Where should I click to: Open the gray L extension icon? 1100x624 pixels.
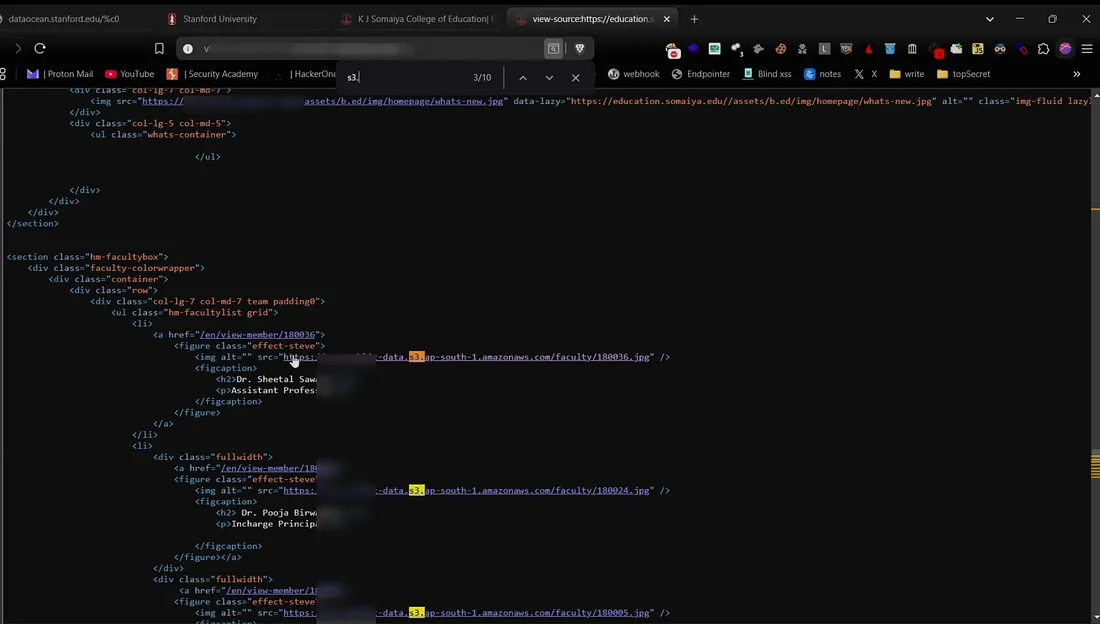pos(824,48)
